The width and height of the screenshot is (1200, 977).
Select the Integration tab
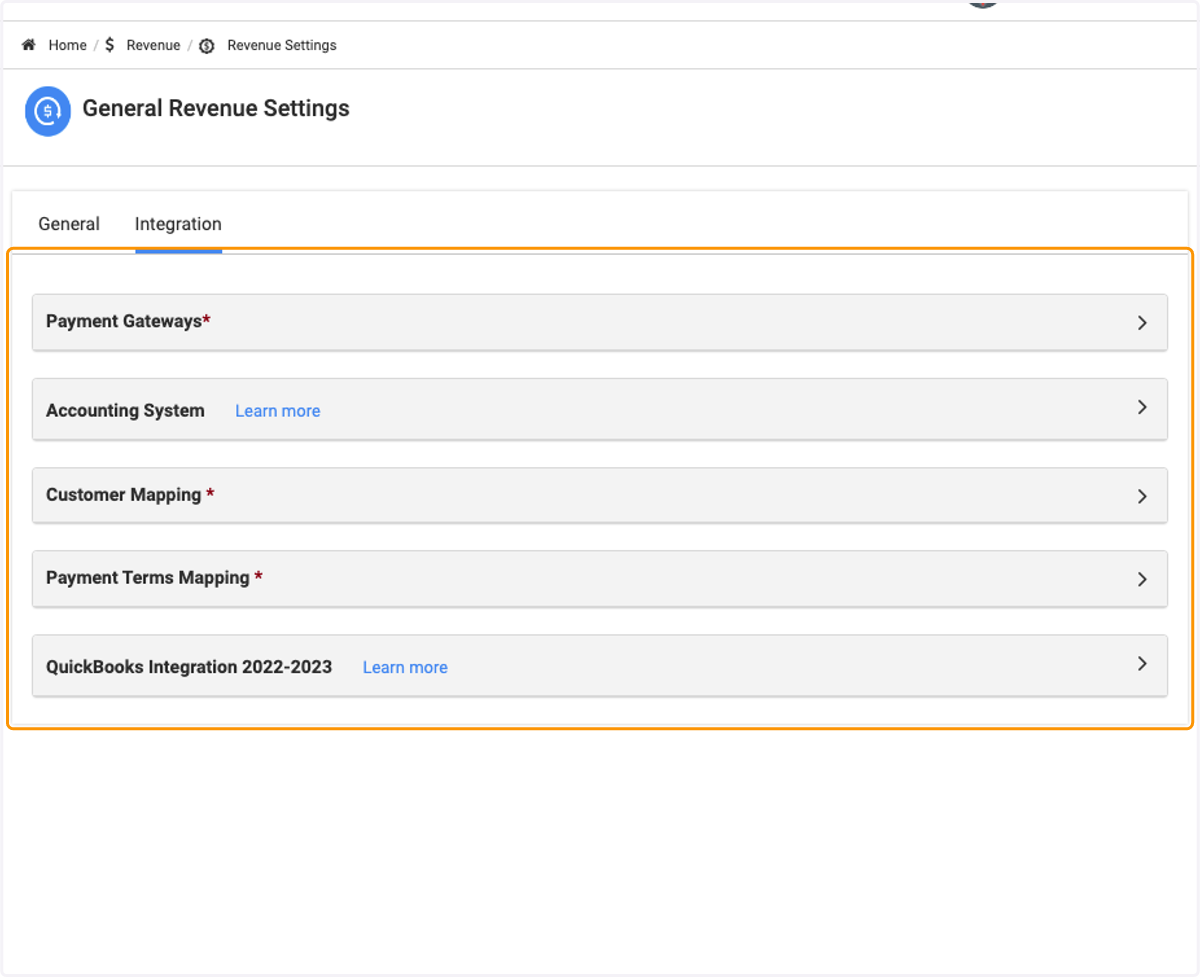[178, 224]
